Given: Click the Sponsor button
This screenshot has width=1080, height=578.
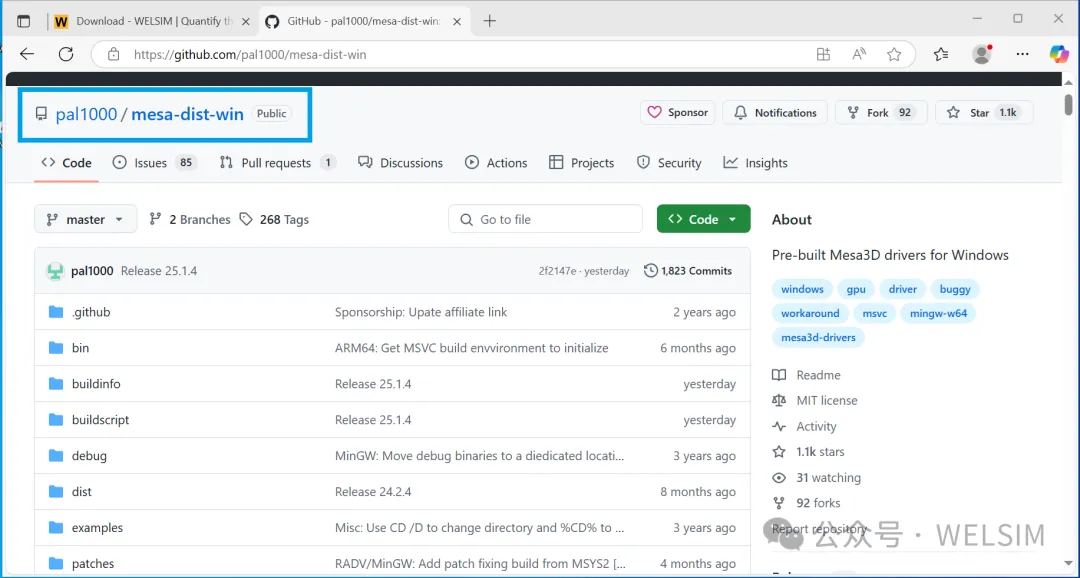Looking at the screenshot, I should click(678, 112).
